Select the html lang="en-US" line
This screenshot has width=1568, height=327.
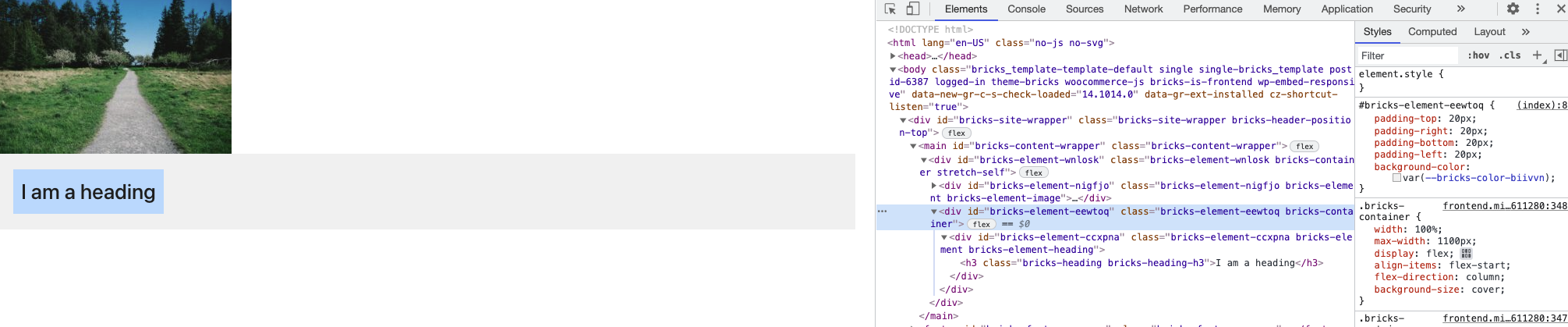tap(1001, 43)
